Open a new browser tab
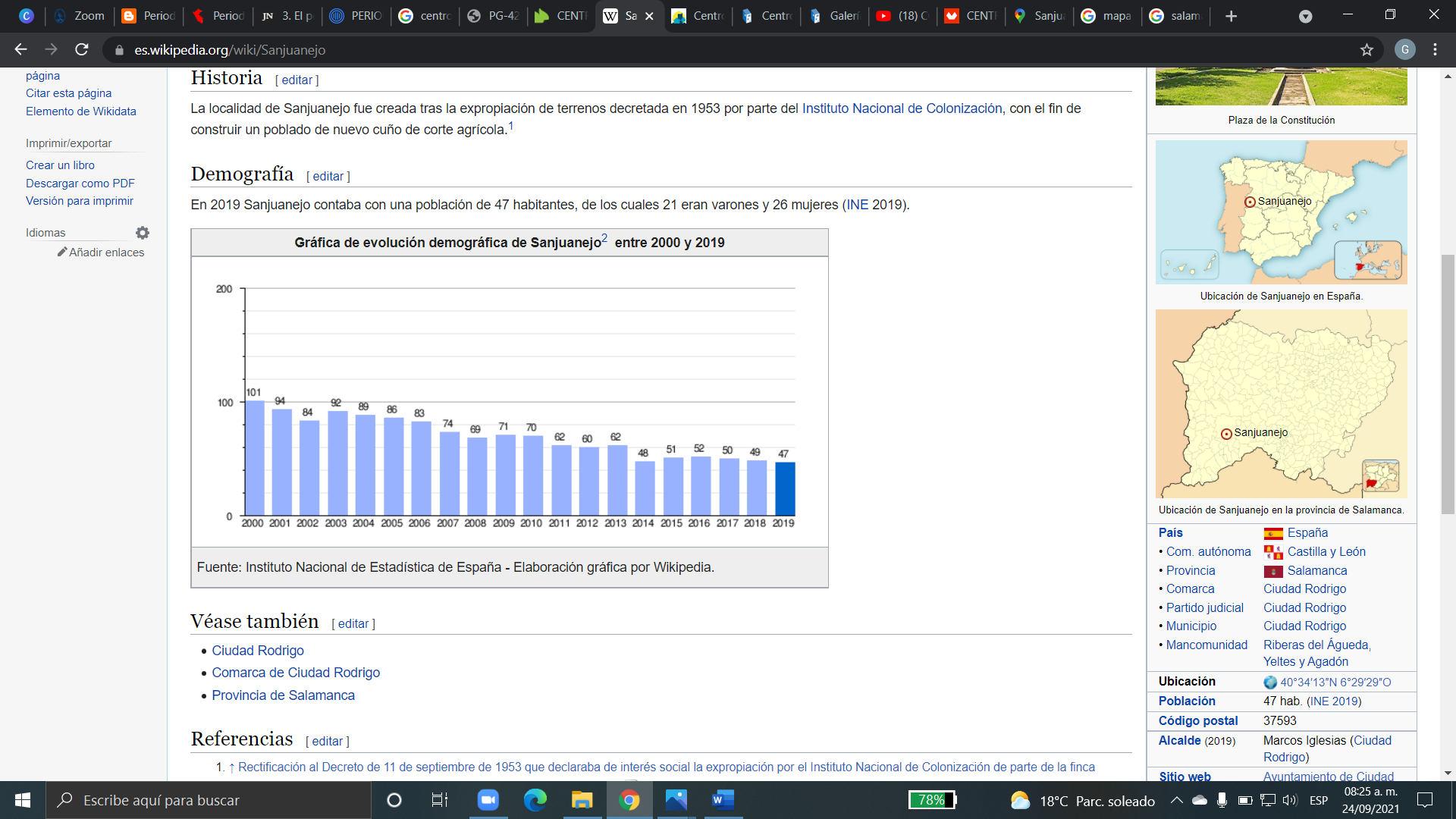The width and height of the screenshot is (1456, 819). click(x=1231, y=16)
